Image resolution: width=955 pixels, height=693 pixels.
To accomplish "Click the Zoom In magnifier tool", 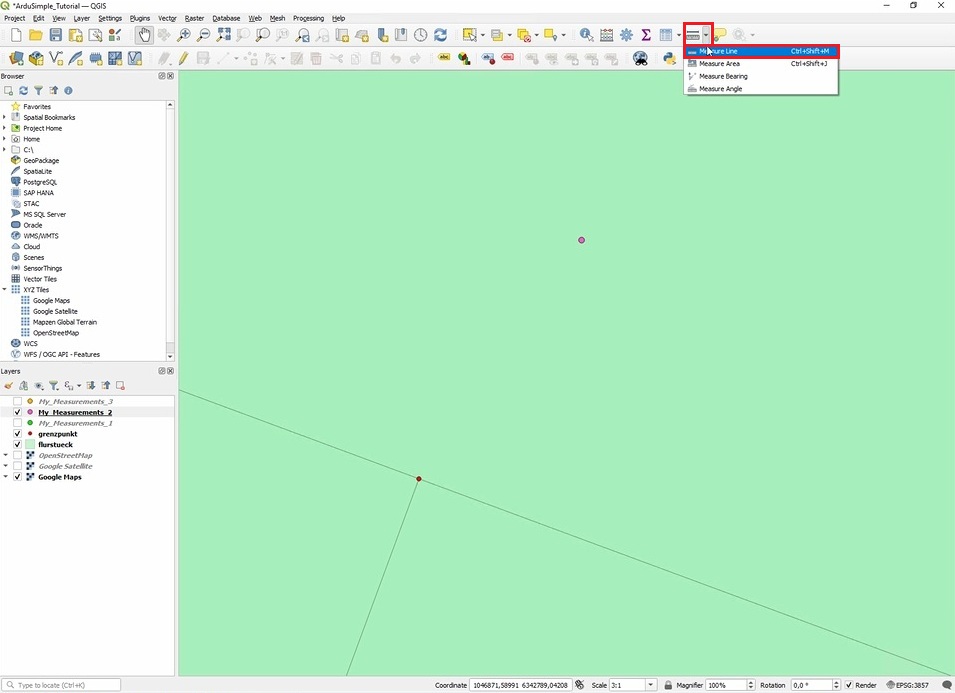I will click(184, 35).
